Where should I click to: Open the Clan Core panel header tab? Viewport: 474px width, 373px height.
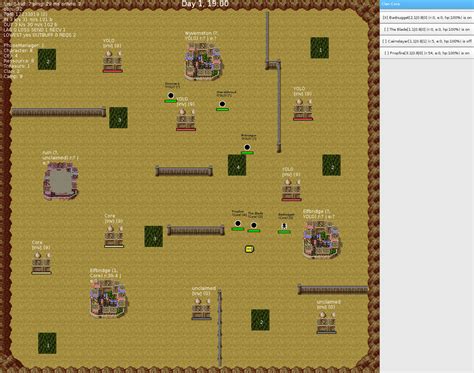427,4
